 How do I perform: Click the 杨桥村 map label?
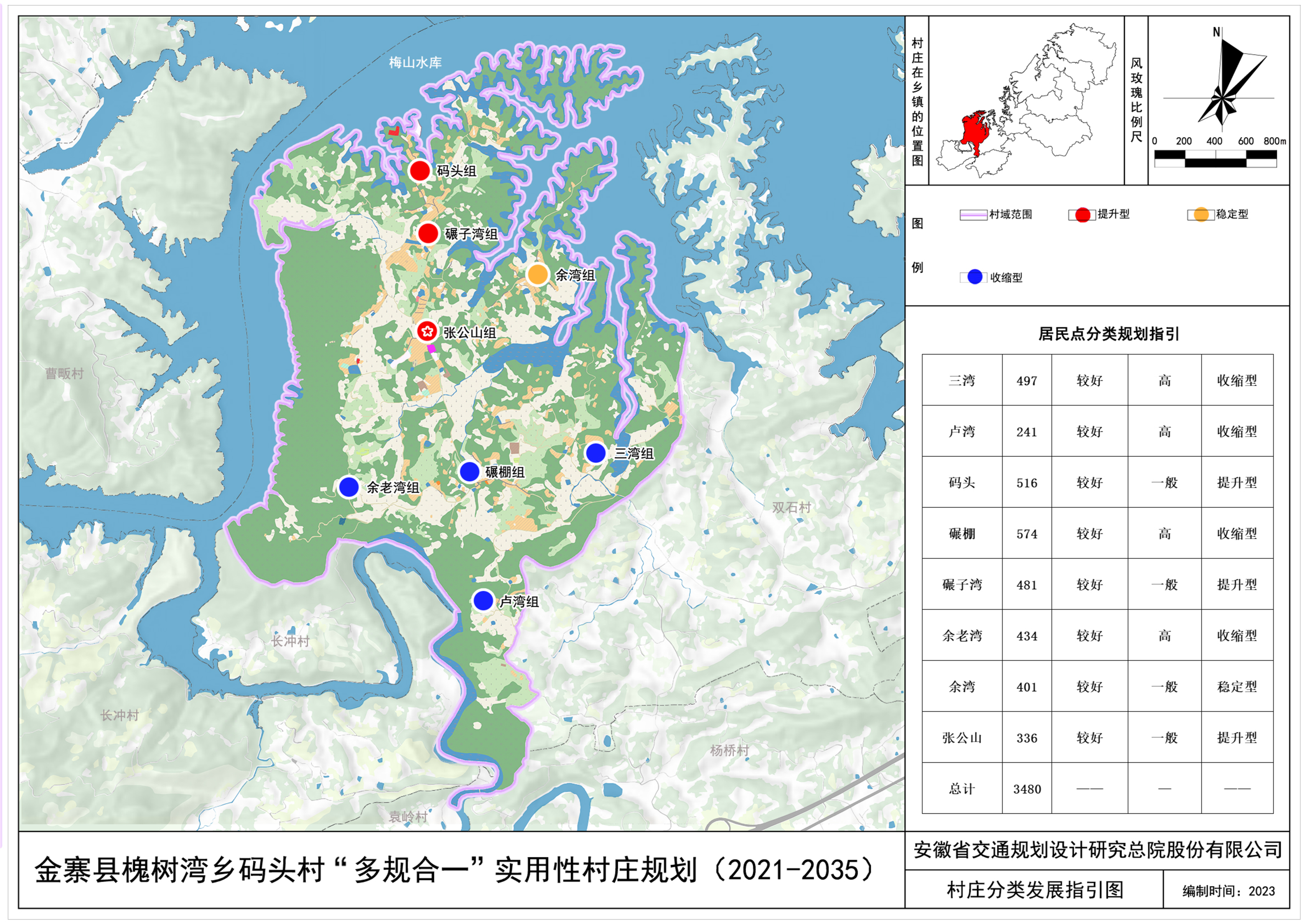[x=729, y=751]
